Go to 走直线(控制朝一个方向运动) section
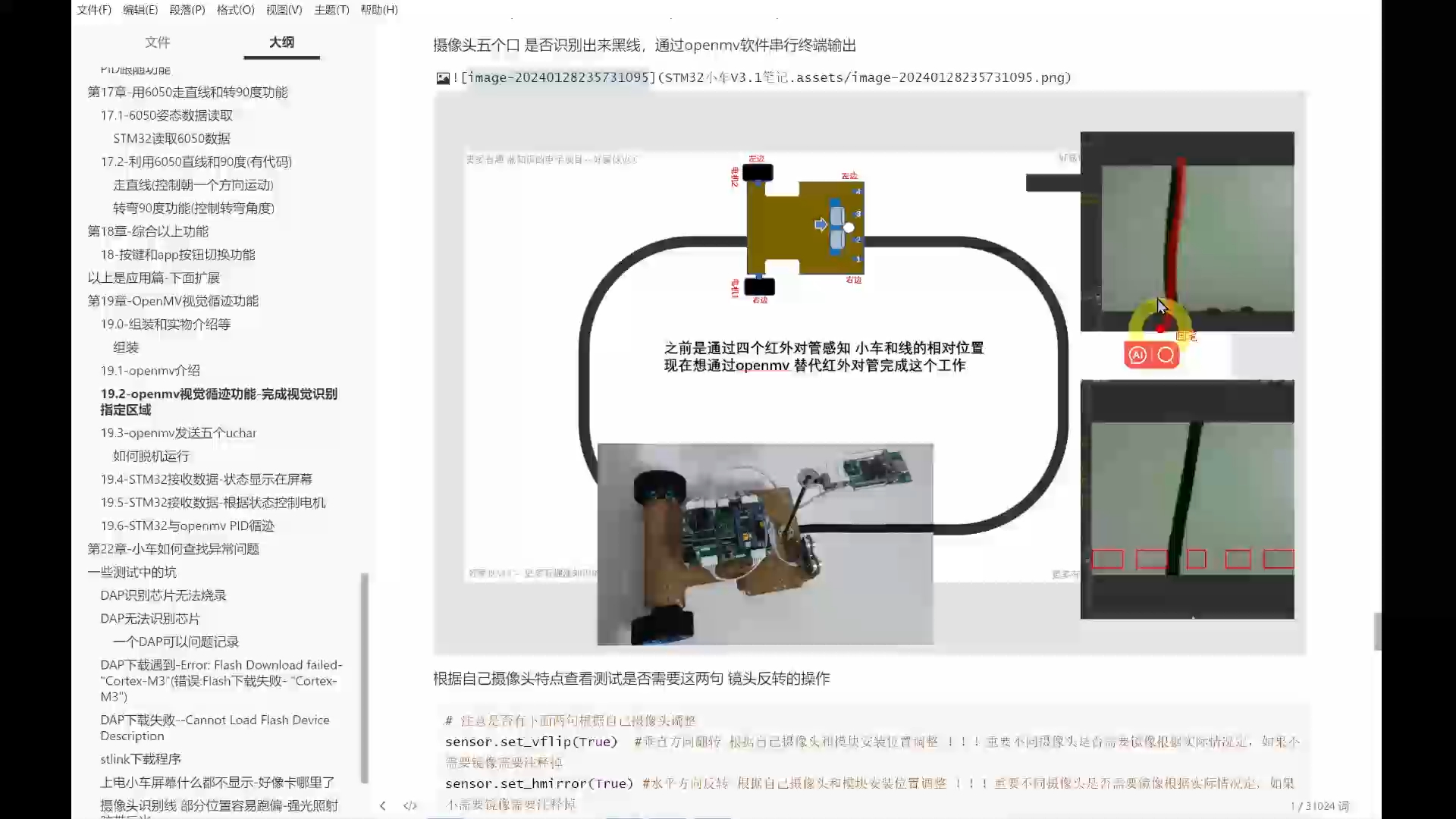The height and width of the screenshot is (819, 1456). coord(193,185)
